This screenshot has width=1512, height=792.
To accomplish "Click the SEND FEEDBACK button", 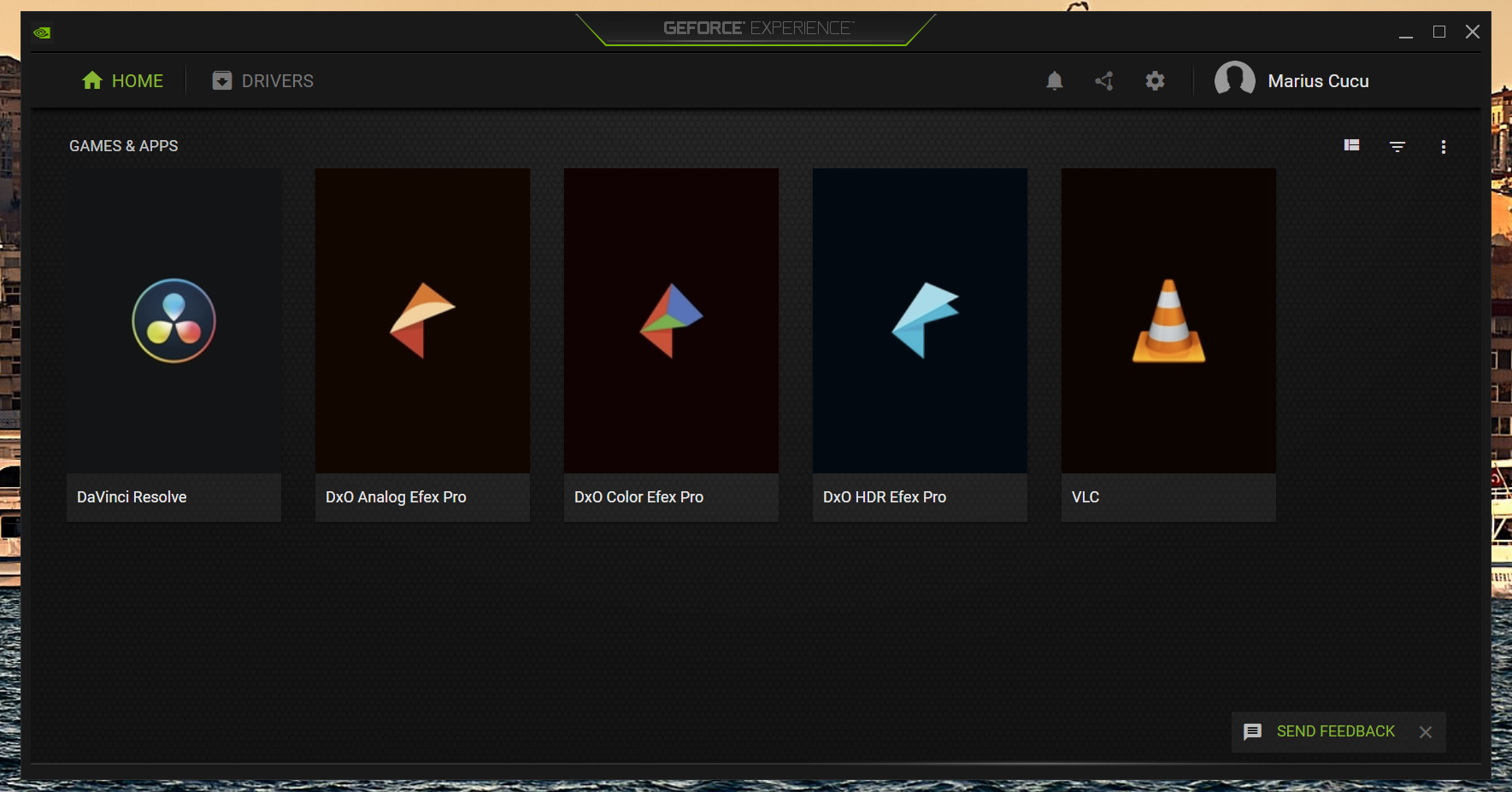I will coord(1335,732).
